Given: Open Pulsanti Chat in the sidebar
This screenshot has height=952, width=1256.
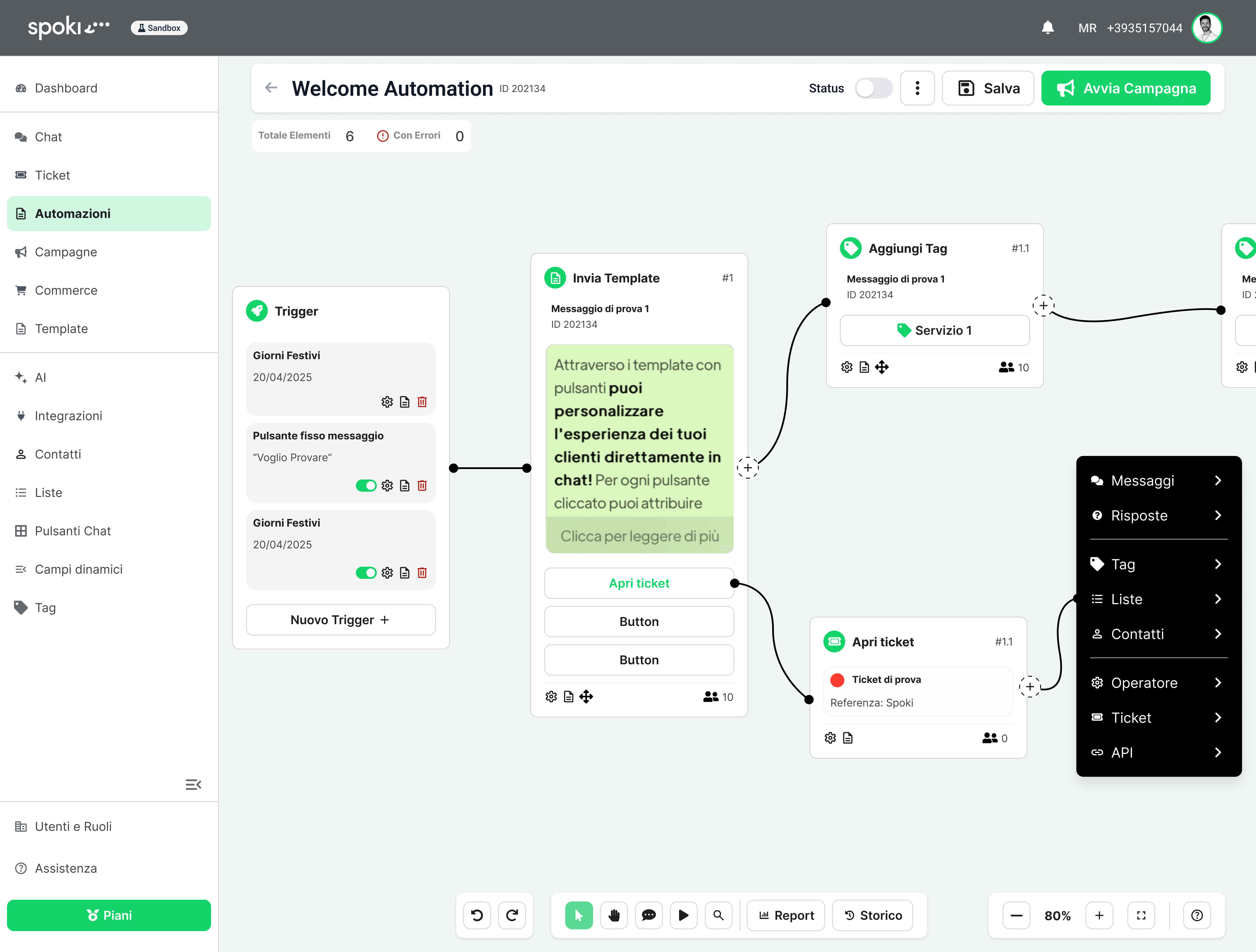Looking at the screenshot, I should [109, 531].
